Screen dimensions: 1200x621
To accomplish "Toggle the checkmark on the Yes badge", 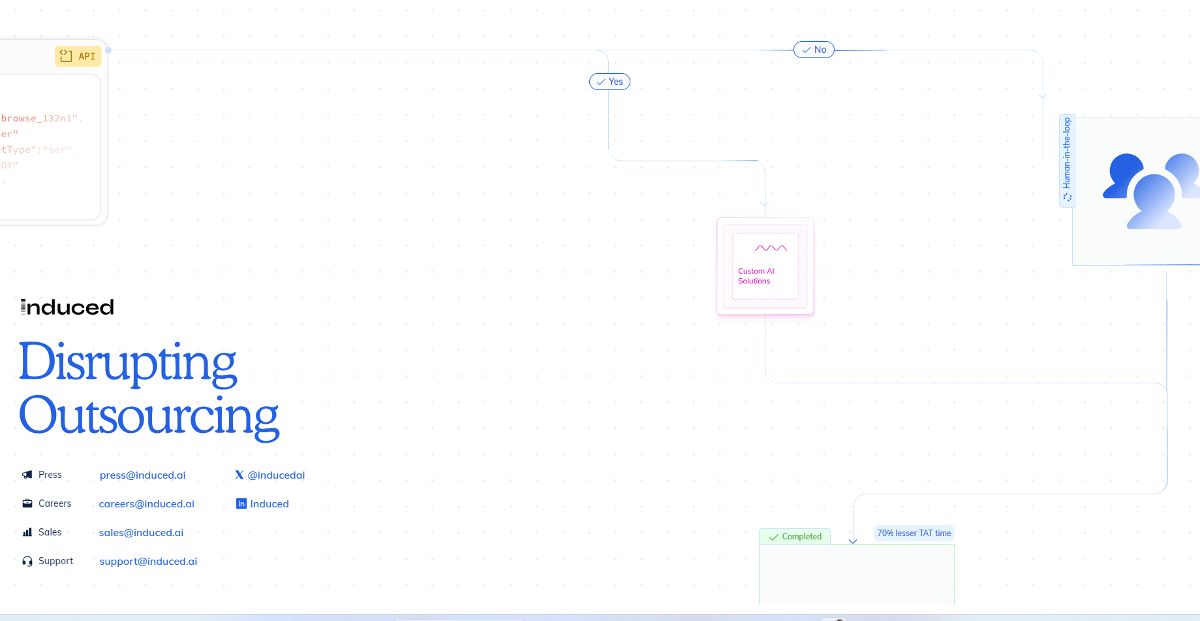I will (601, 81).
